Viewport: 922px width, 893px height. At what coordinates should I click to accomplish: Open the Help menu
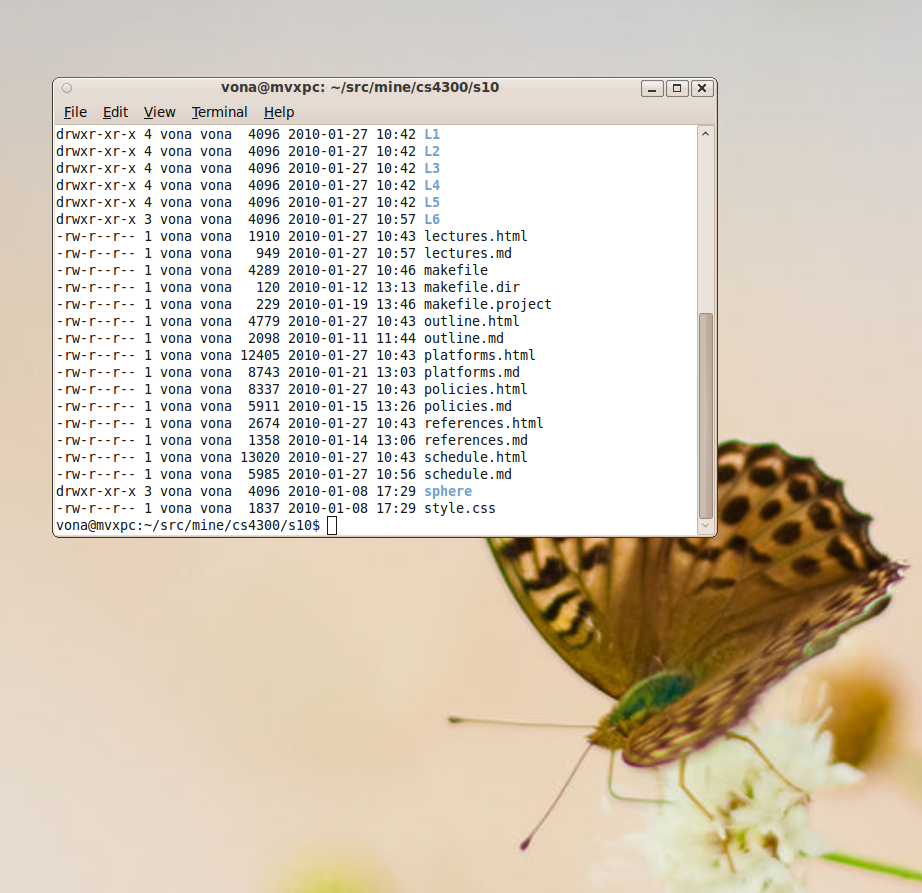pos(279,112)
